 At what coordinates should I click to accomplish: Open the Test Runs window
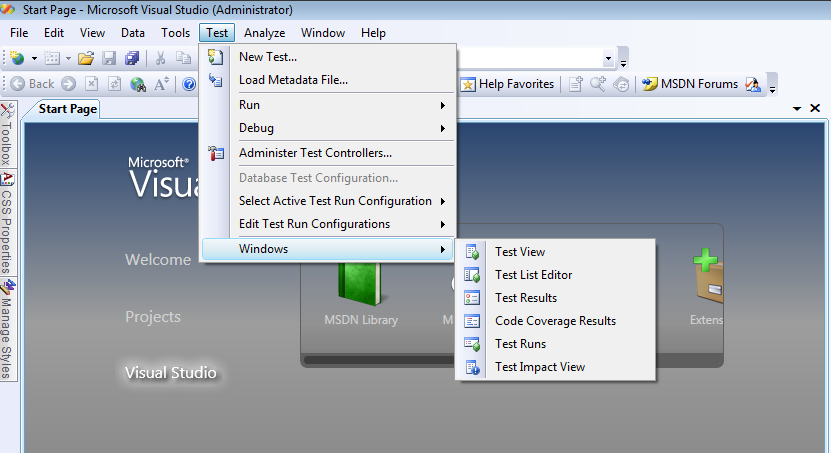[x=555, y=344]
